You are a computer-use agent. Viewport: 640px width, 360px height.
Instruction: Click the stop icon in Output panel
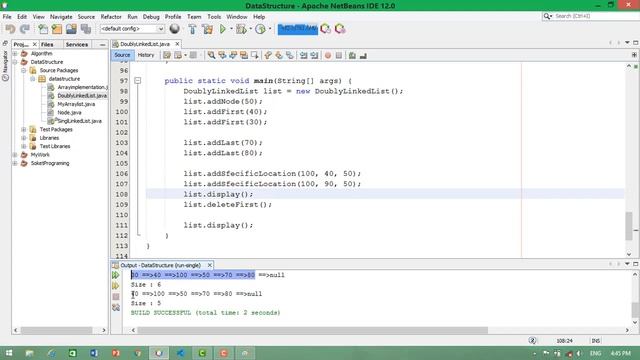(x=116, y=297)
